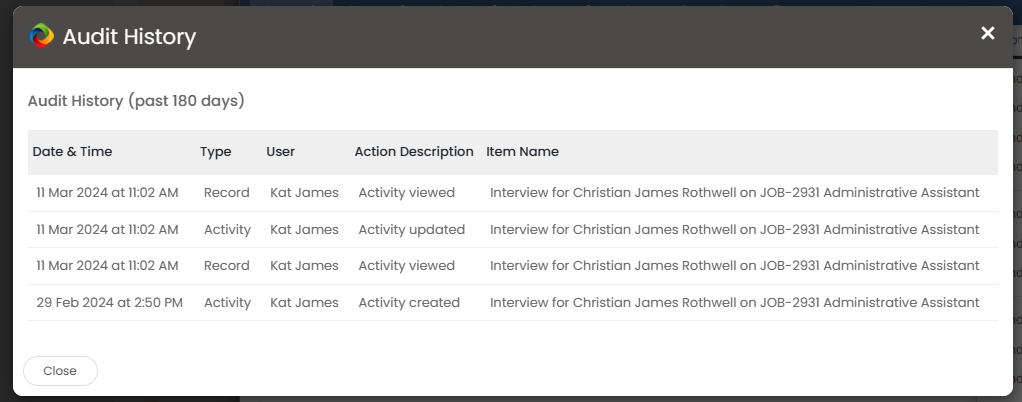Screen dimensions: 1022x402
Task: Click the Activity updated action cell
Action: (411, 229)
